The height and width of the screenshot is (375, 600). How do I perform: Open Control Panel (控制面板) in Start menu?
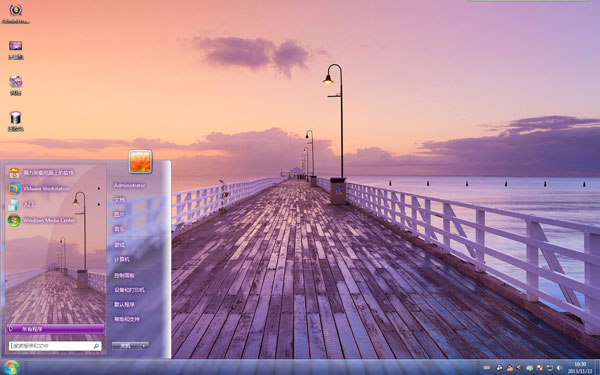tap(124, 275)
